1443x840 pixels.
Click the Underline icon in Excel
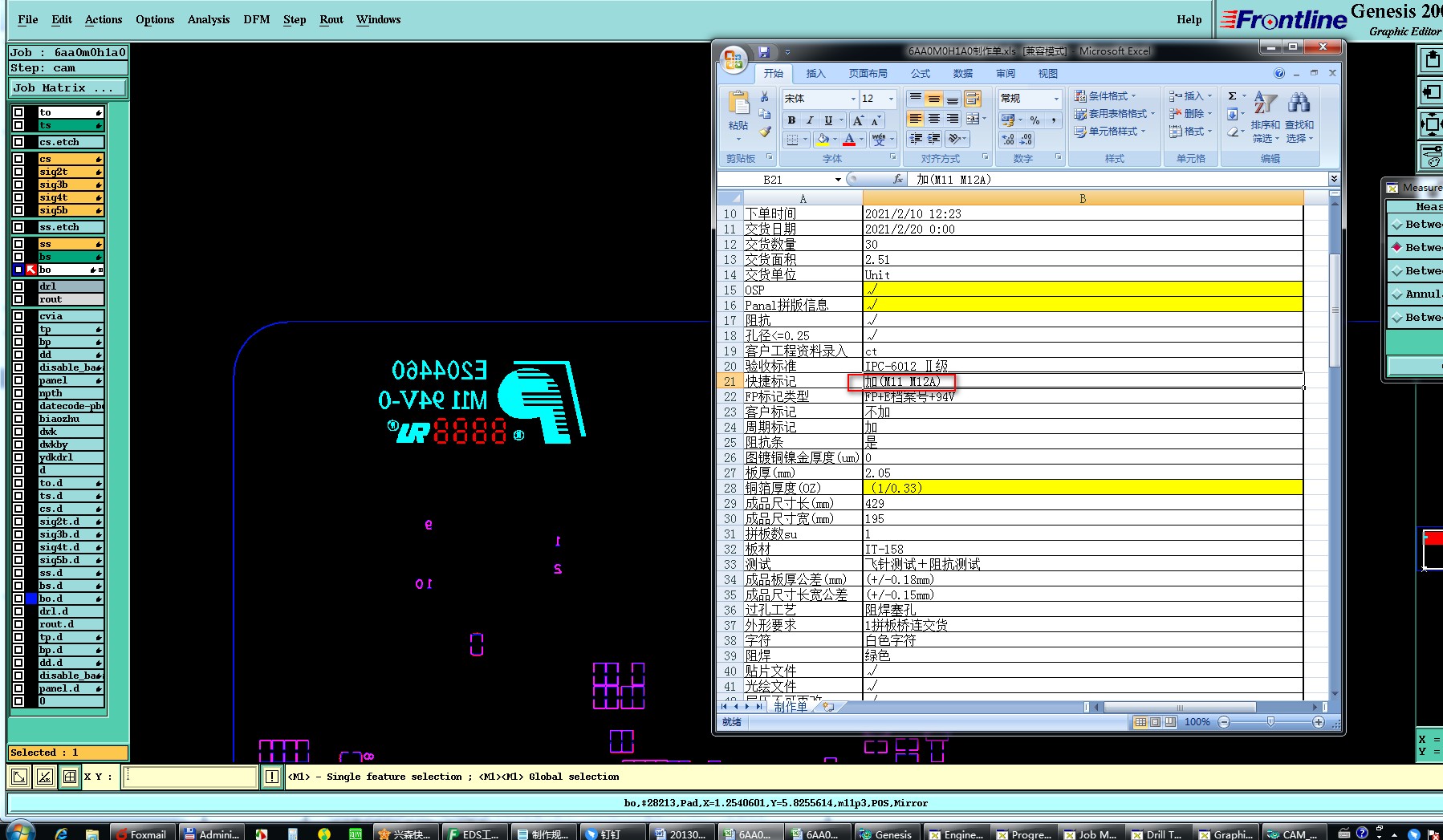click(828, 120)
